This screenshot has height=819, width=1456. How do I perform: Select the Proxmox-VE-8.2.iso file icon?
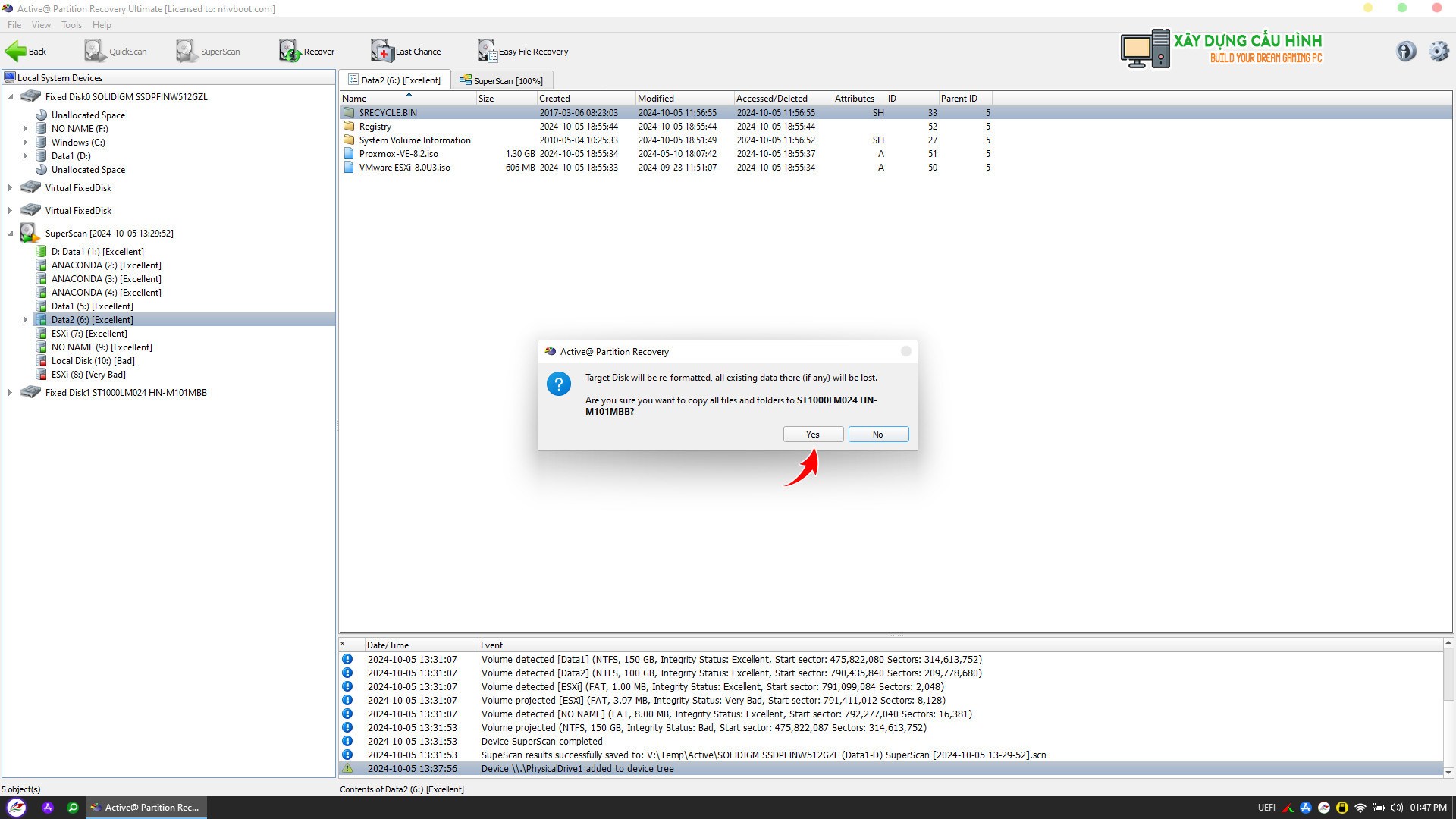349,153
